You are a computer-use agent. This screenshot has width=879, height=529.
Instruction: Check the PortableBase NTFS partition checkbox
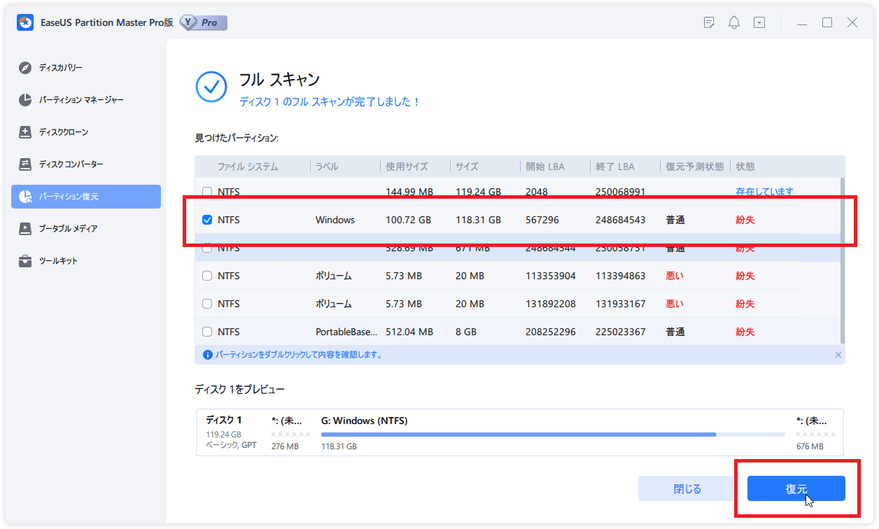[207, 332]
